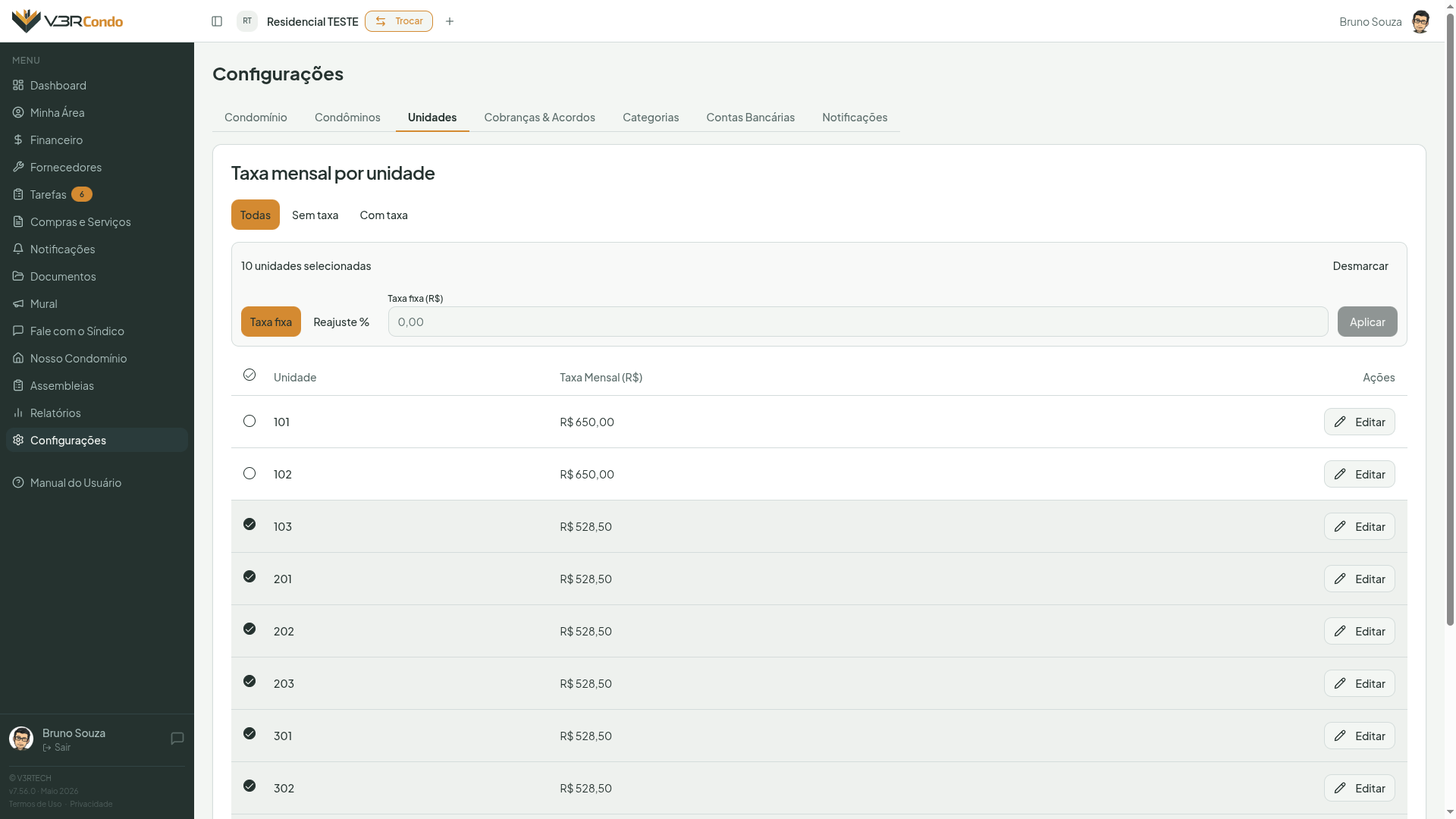Toggle select-all checkbox in table header
Viewport: 1456px width, 819px height.
coord(249,375)
